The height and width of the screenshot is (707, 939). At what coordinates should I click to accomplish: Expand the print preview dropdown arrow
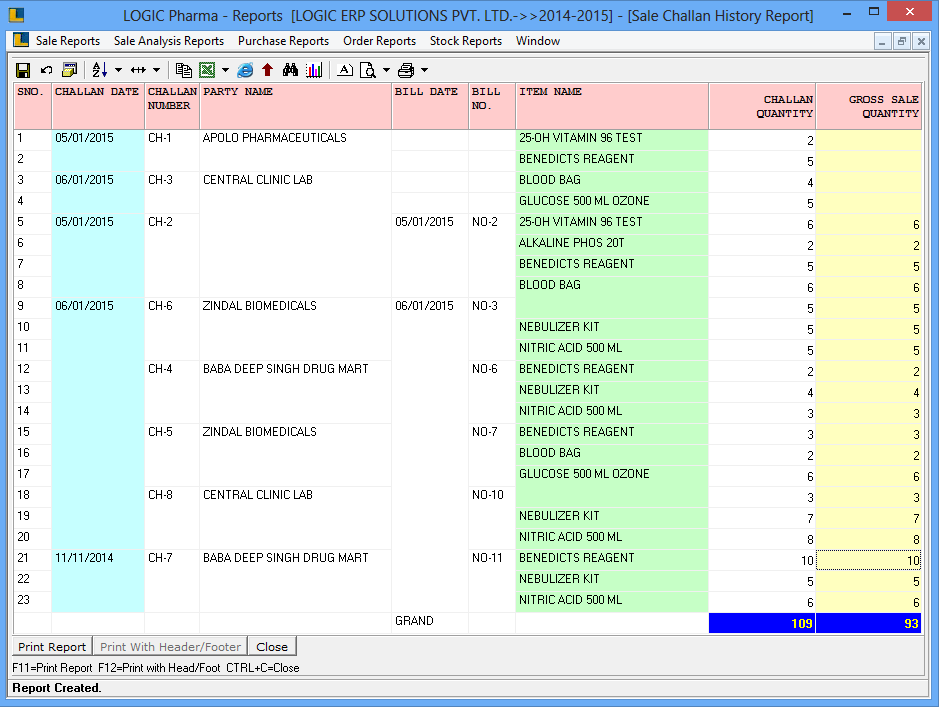tap(386, 70)
